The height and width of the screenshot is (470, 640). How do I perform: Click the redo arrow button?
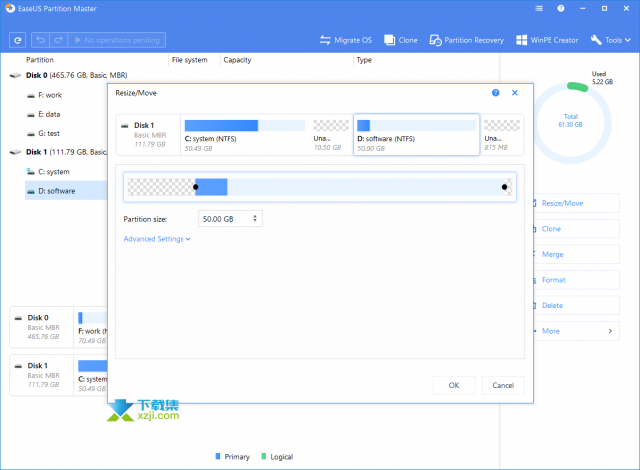pos(58,40)
